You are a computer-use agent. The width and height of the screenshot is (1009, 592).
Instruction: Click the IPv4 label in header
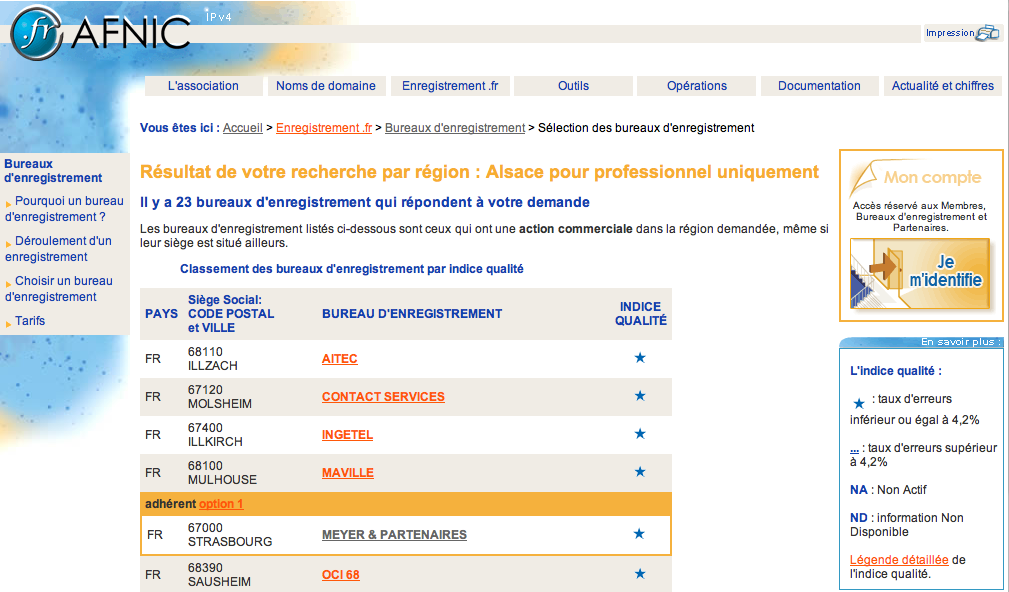click(x=218, y=17)
